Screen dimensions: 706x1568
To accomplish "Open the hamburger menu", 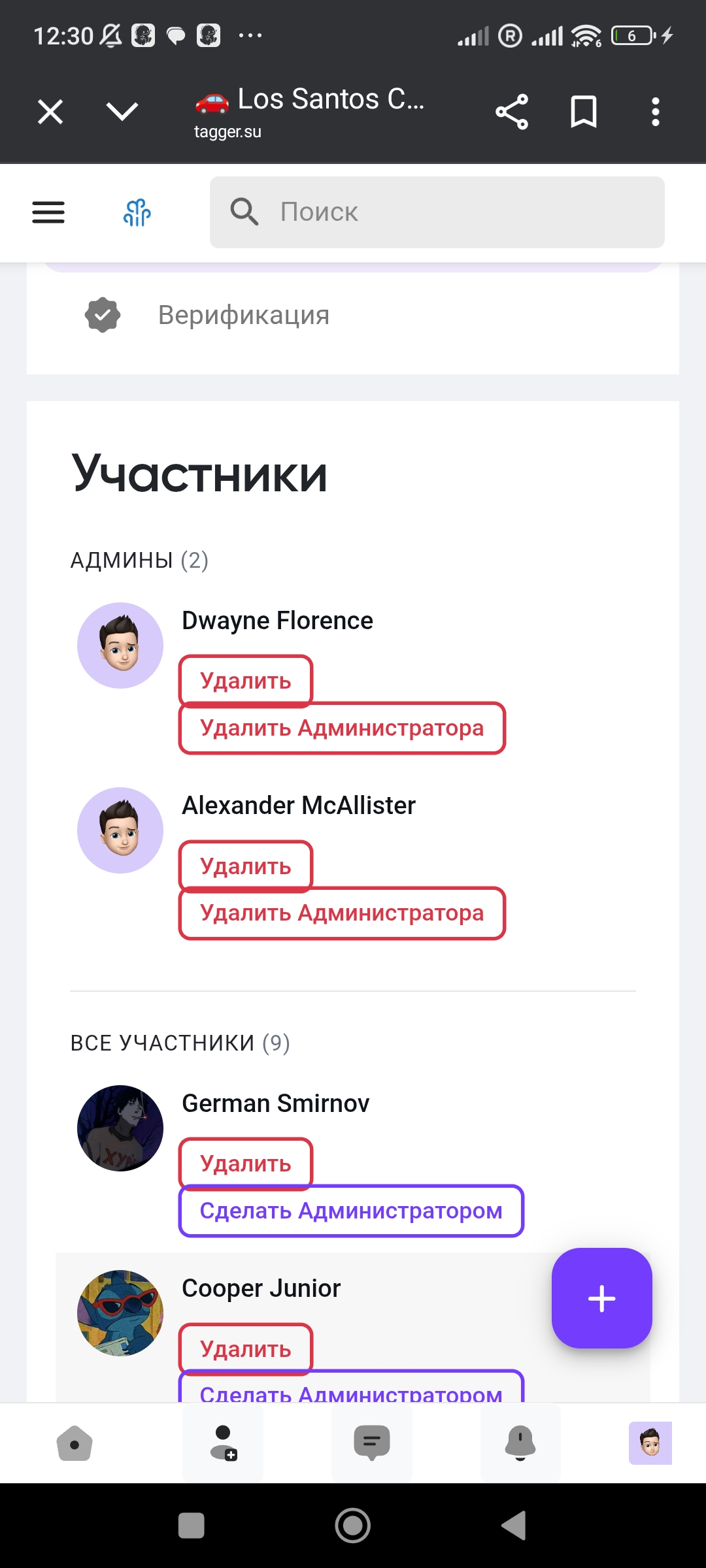I will tap(48, 212).
